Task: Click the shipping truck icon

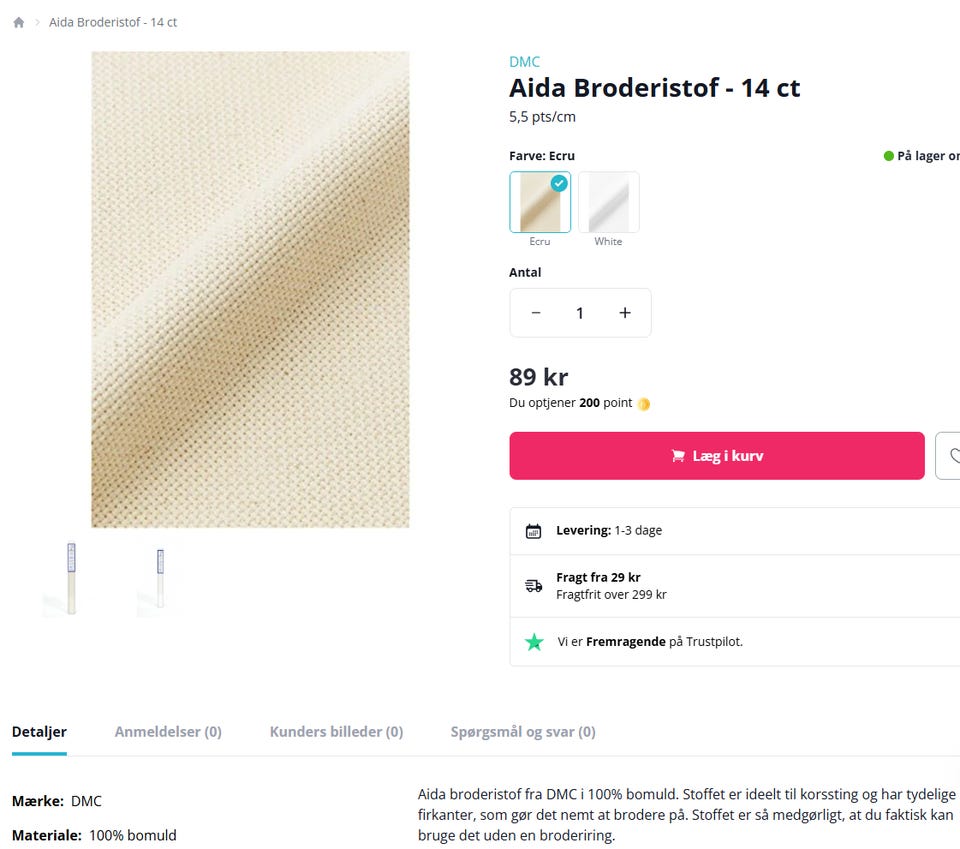Action: pyautogui.click(x=534, y=584)
